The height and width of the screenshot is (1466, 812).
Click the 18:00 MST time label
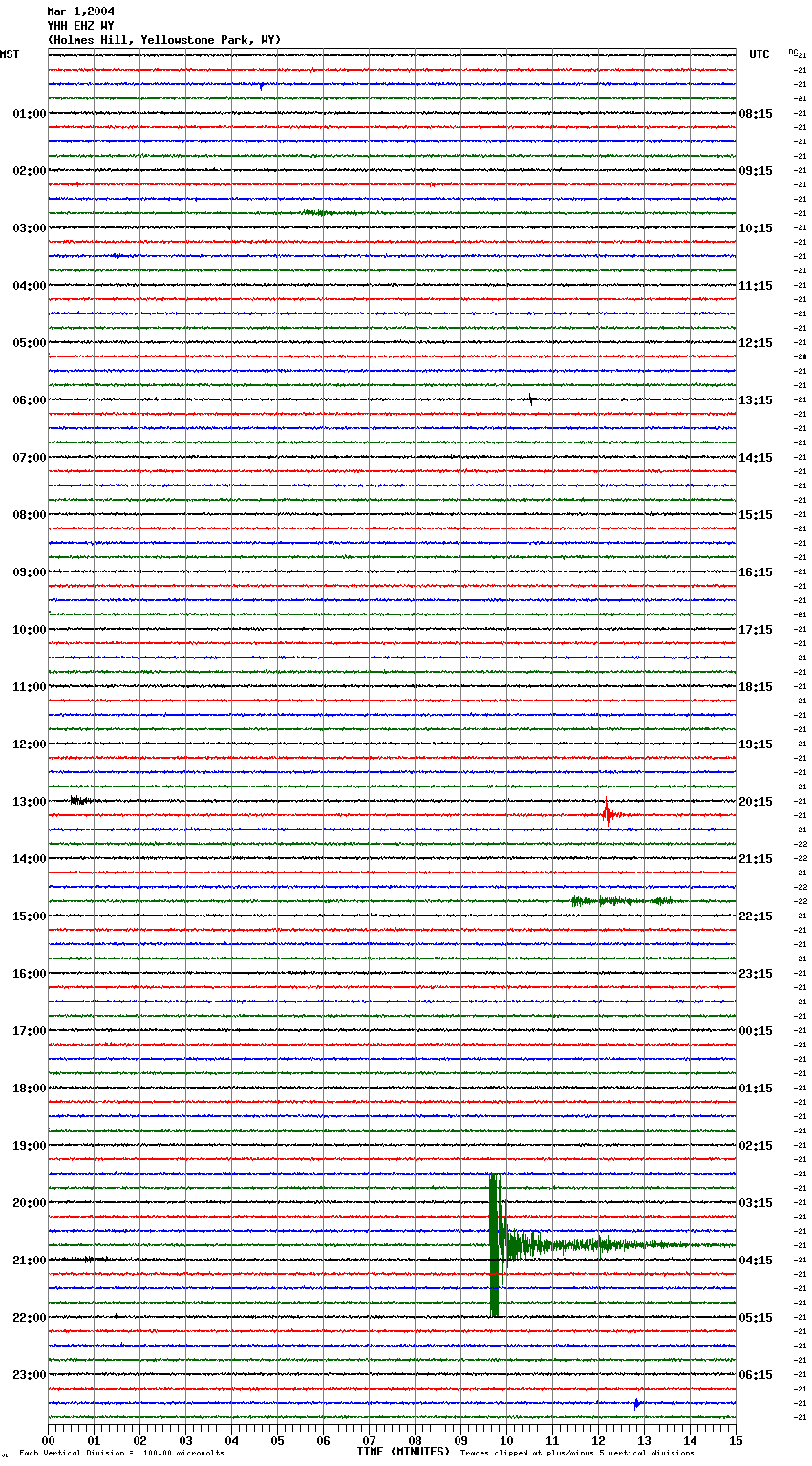(30, 1089)
